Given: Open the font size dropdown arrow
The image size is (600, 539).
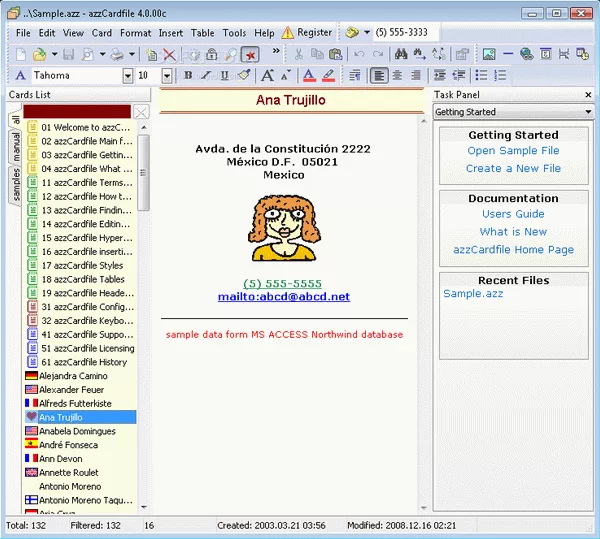Looking at the screenshot, I should [167, 76].
